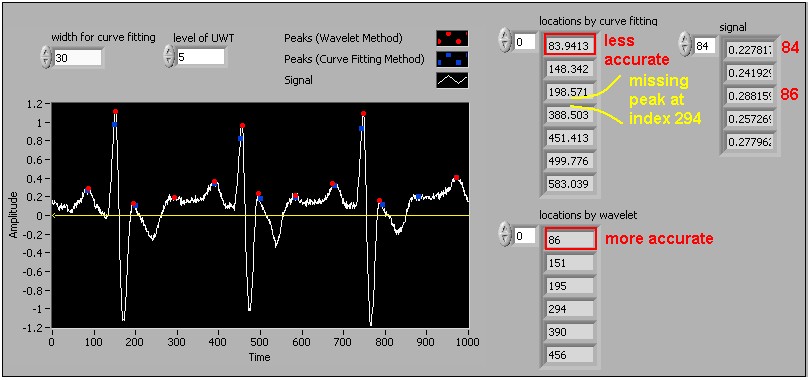Select the signal value 0.25726

coord(749,119)
